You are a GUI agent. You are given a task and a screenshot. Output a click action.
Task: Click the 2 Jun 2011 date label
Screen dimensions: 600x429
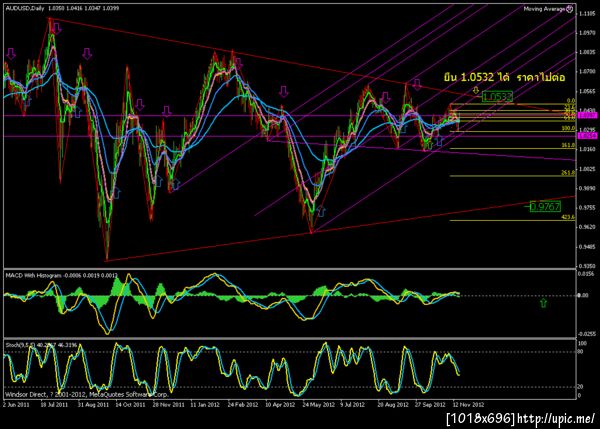click(16, 405)
